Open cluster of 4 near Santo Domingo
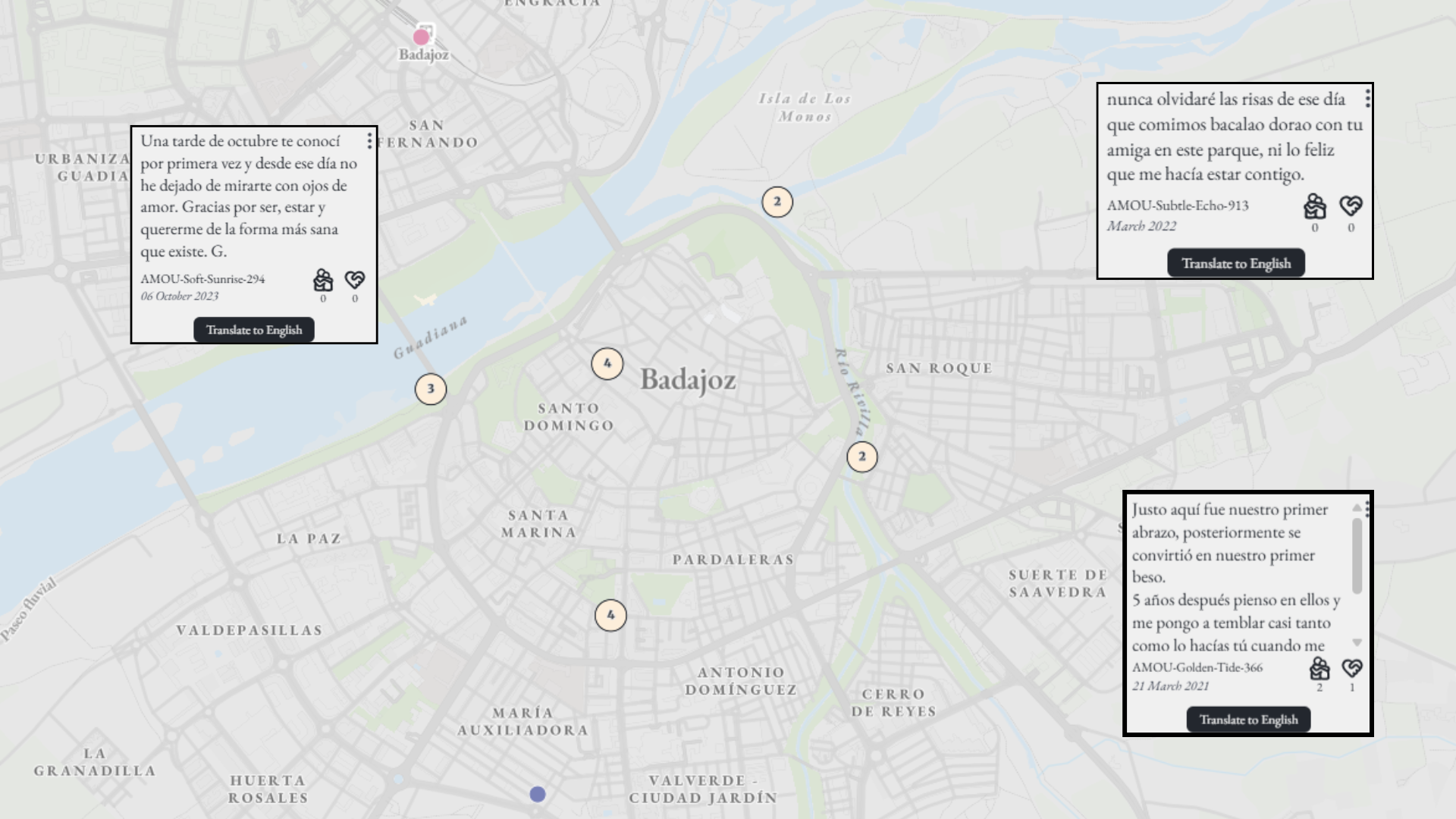1456x819 pixels. 607,364
